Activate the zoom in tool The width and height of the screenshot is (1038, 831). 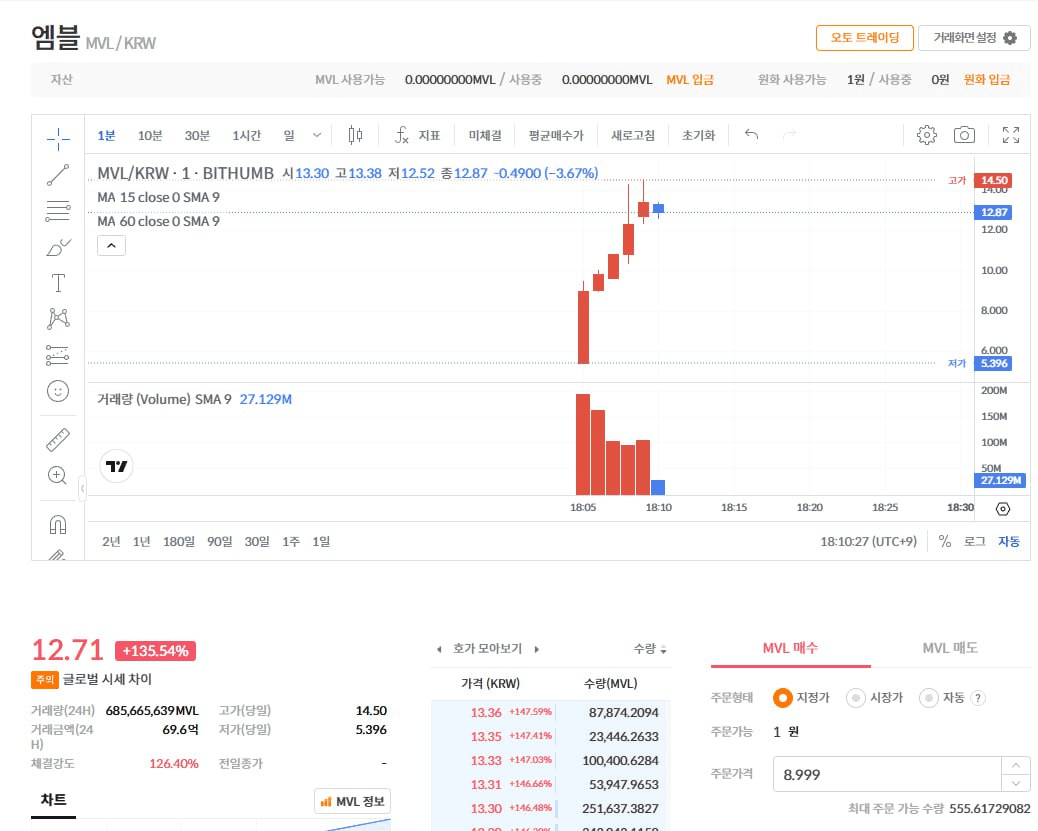(x=58, y=475)
